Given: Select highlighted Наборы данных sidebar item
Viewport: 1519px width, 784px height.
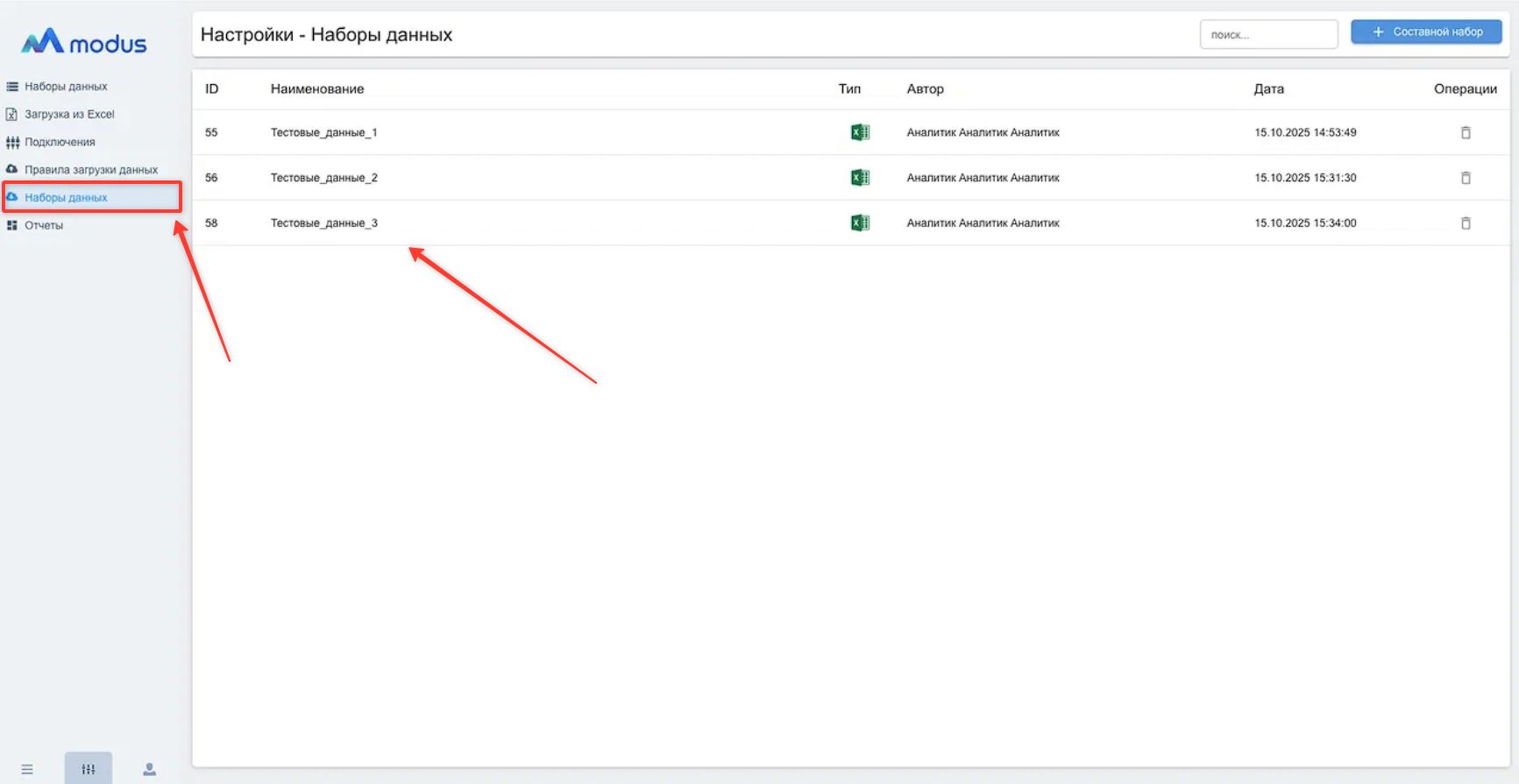Looking at the screenshot, I should (66, 198).
